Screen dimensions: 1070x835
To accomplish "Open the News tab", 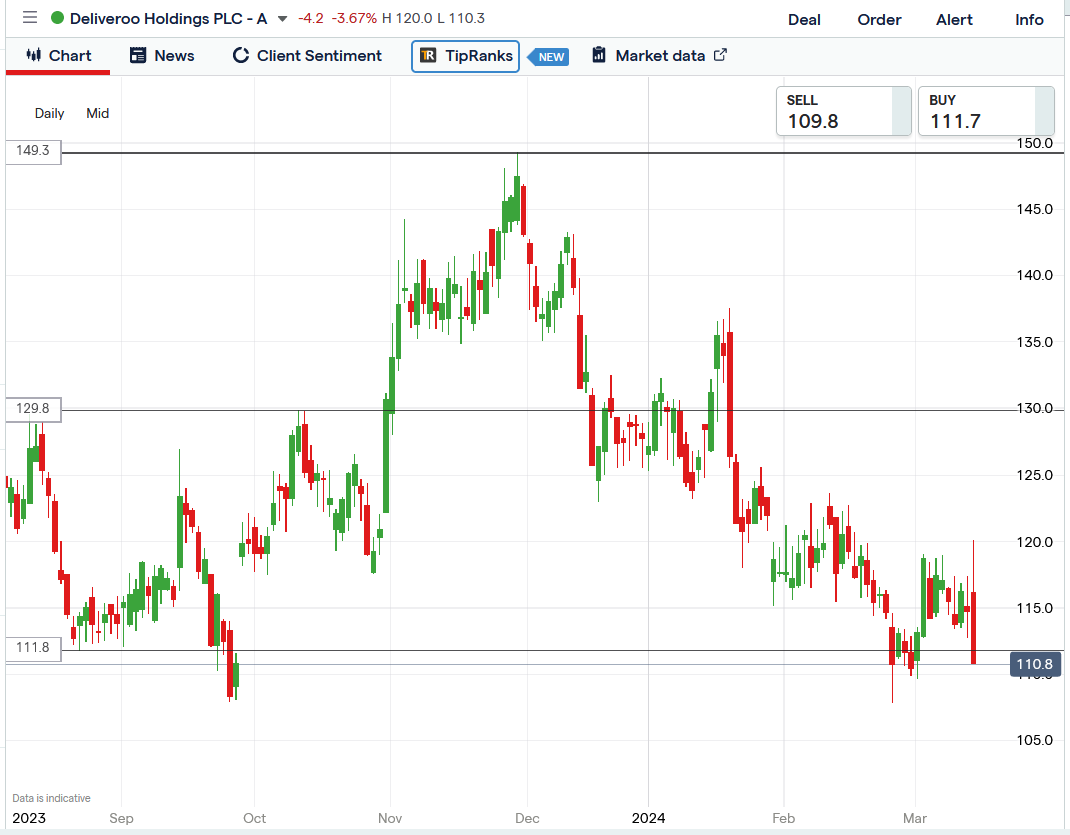I will [162, 56].
